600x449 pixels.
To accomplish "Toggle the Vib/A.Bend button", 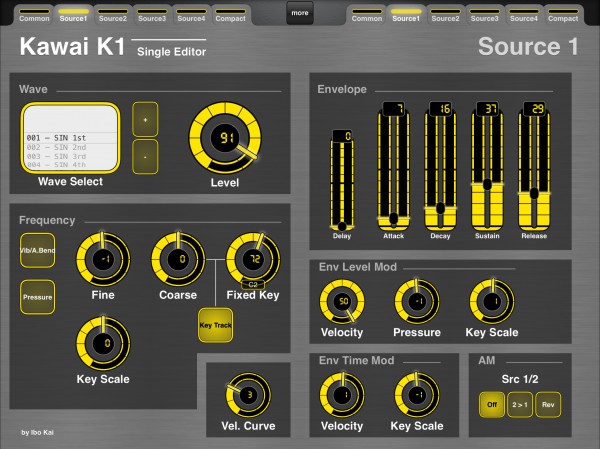I will 38,250.
